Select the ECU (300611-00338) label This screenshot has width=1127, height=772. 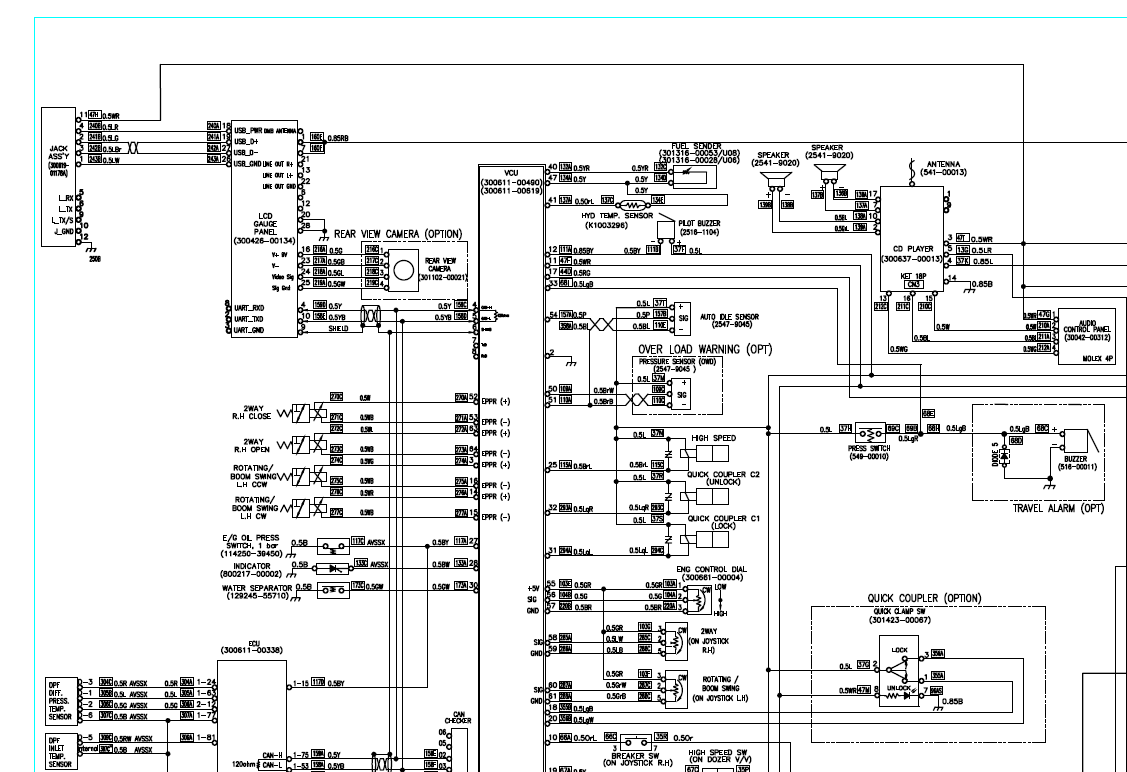coord(252,647)
